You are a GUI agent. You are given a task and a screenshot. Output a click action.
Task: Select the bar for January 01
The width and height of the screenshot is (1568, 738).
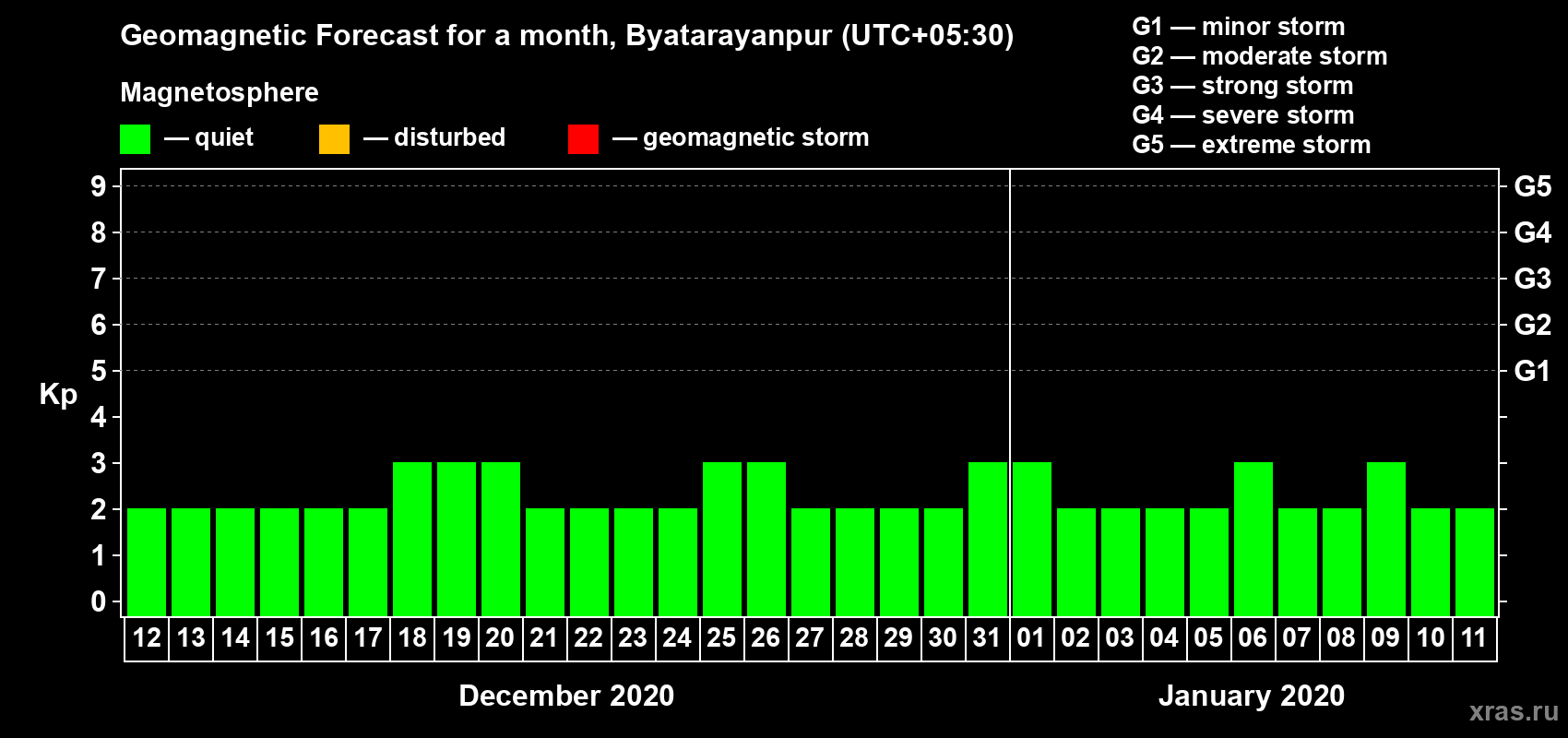(x=1032, y=539)
